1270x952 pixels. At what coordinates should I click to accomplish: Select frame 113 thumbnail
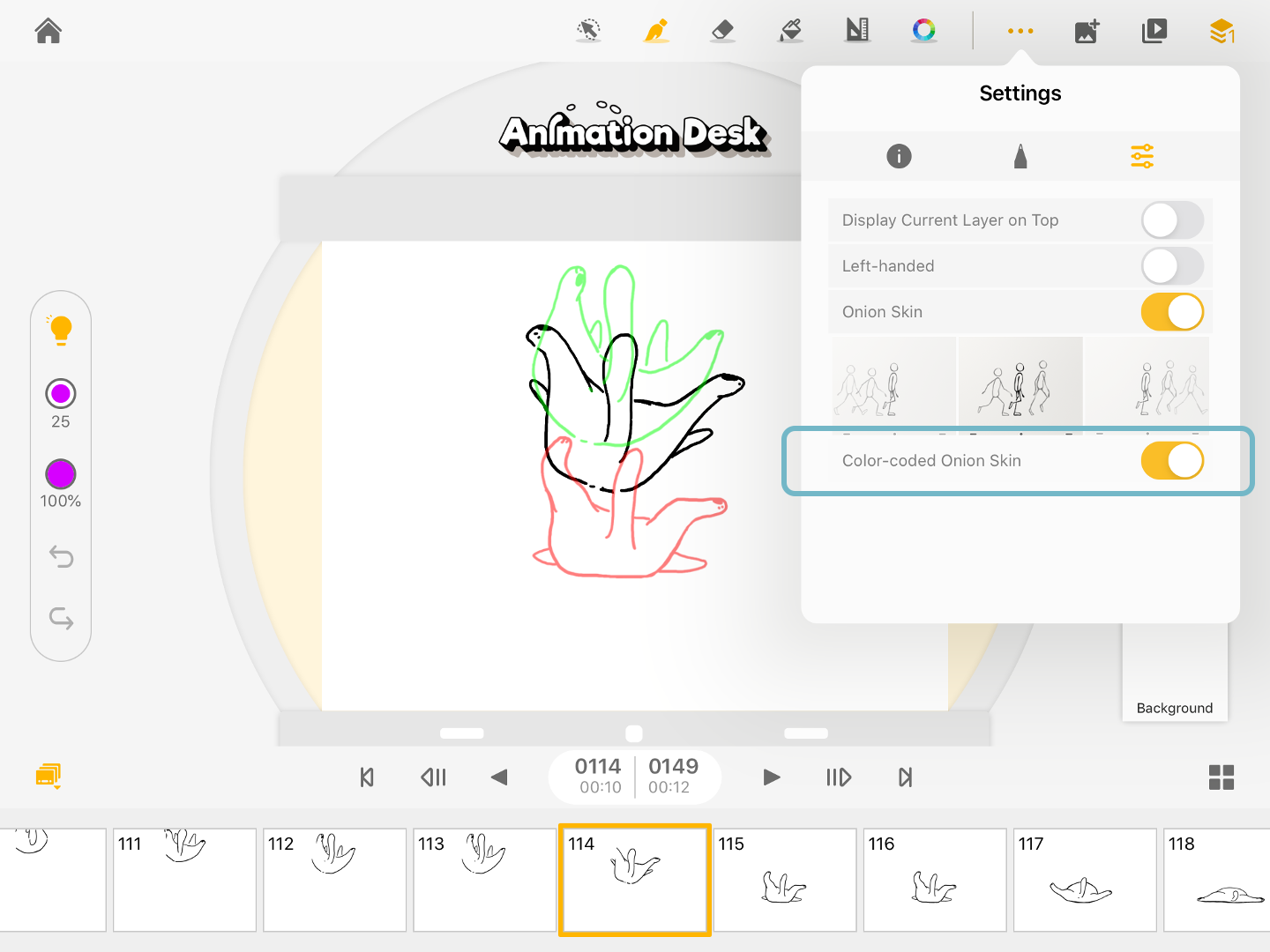pyautogui.click(x=485, y=880)
